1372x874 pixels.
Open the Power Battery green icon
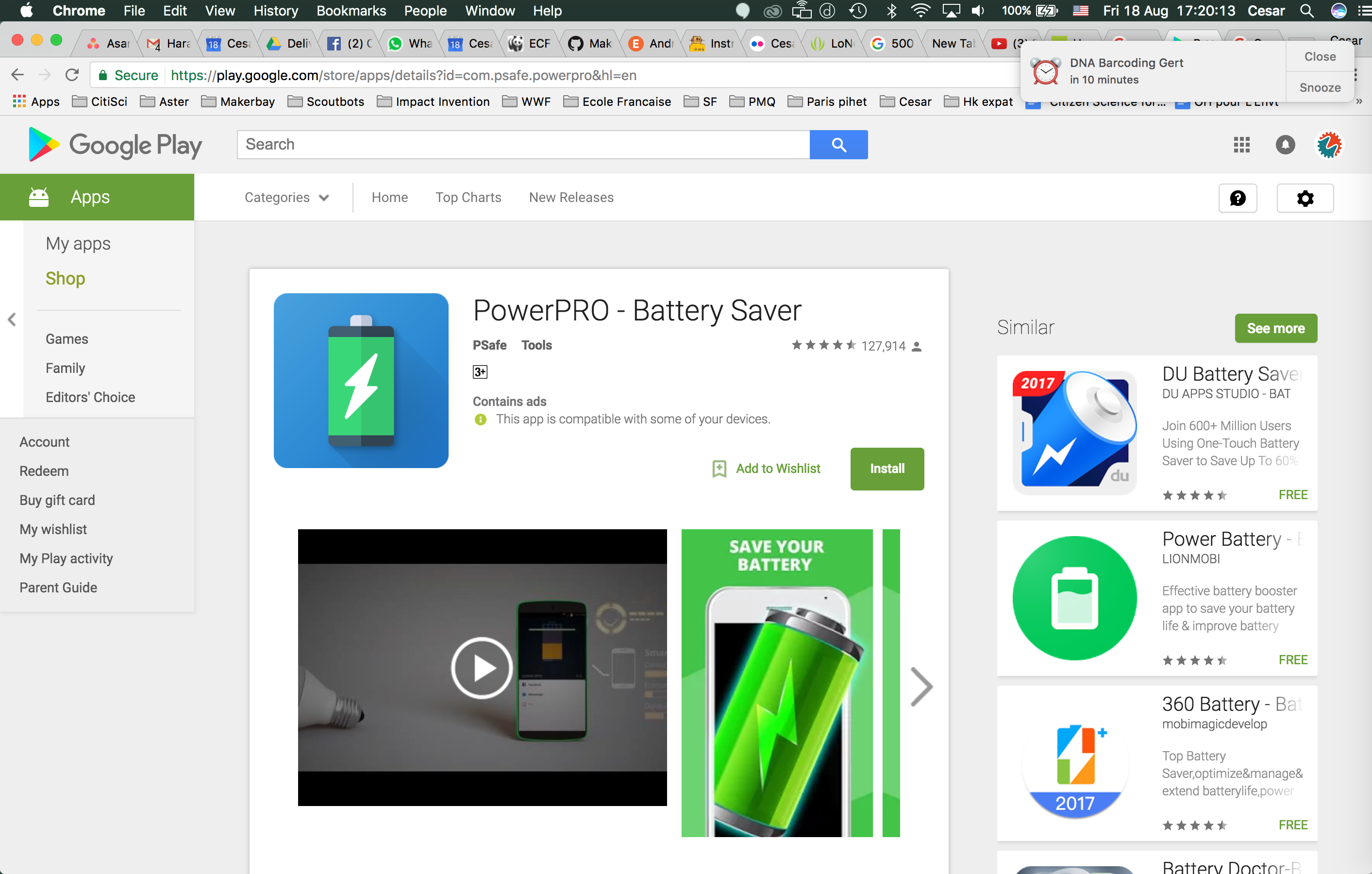click(1074, 598)
